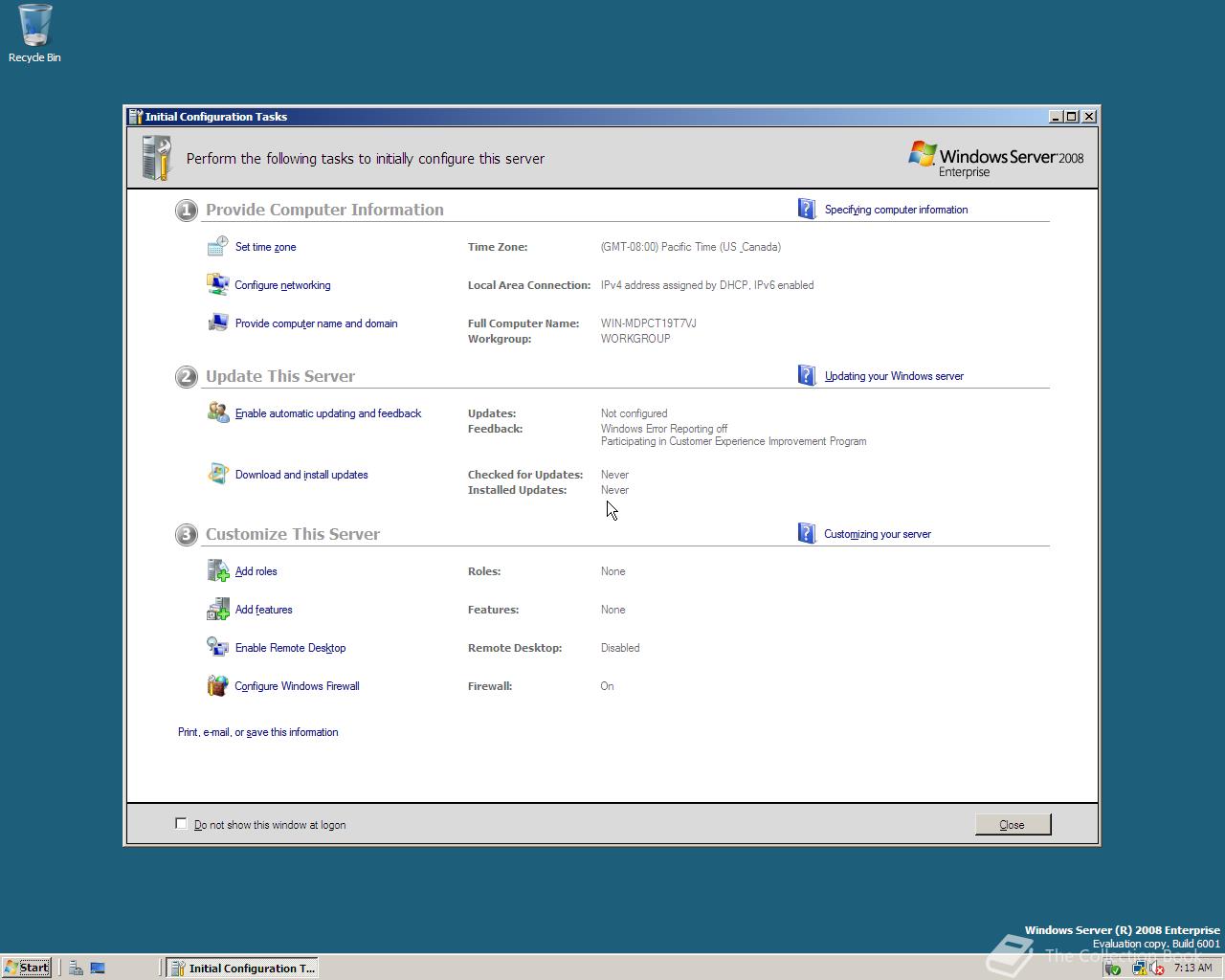
Task: Click the Configure networking icon
Action: click(x=218, y=284)
